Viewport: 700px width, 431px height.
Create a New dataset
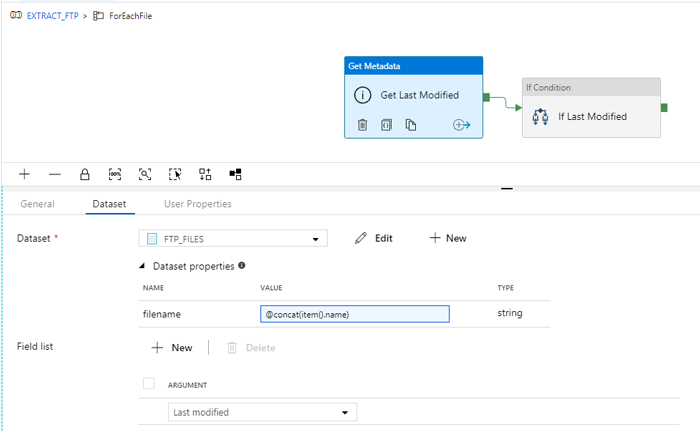(448, 239)
